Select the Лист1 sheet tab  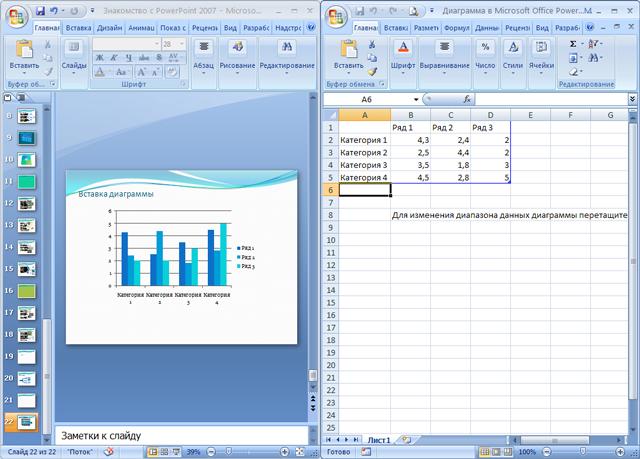pyautogui.click(x=378, y=439)
